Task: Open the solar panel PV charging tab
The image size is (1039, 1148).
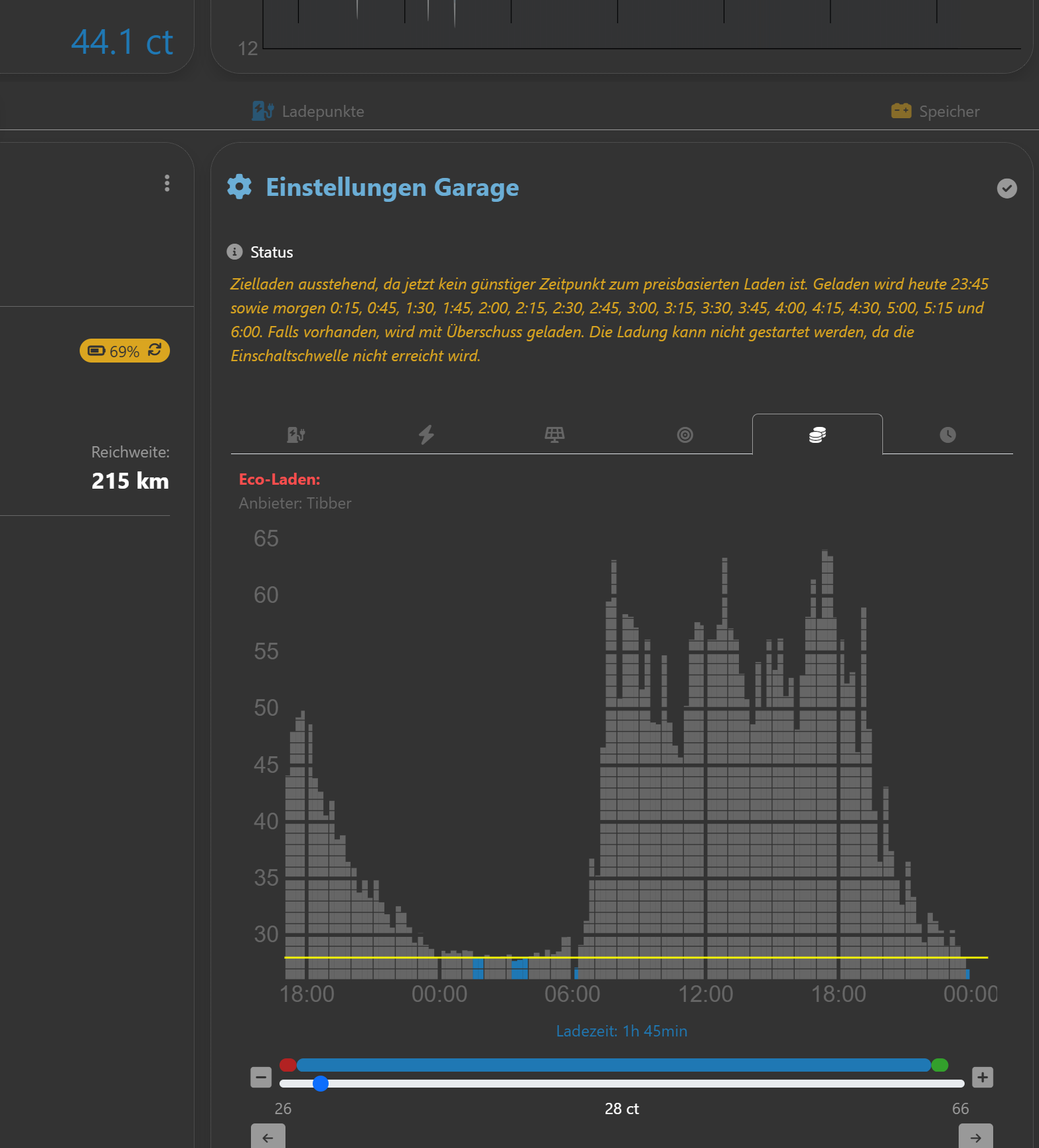Action: pyautogui.click(x=554, y=435)
